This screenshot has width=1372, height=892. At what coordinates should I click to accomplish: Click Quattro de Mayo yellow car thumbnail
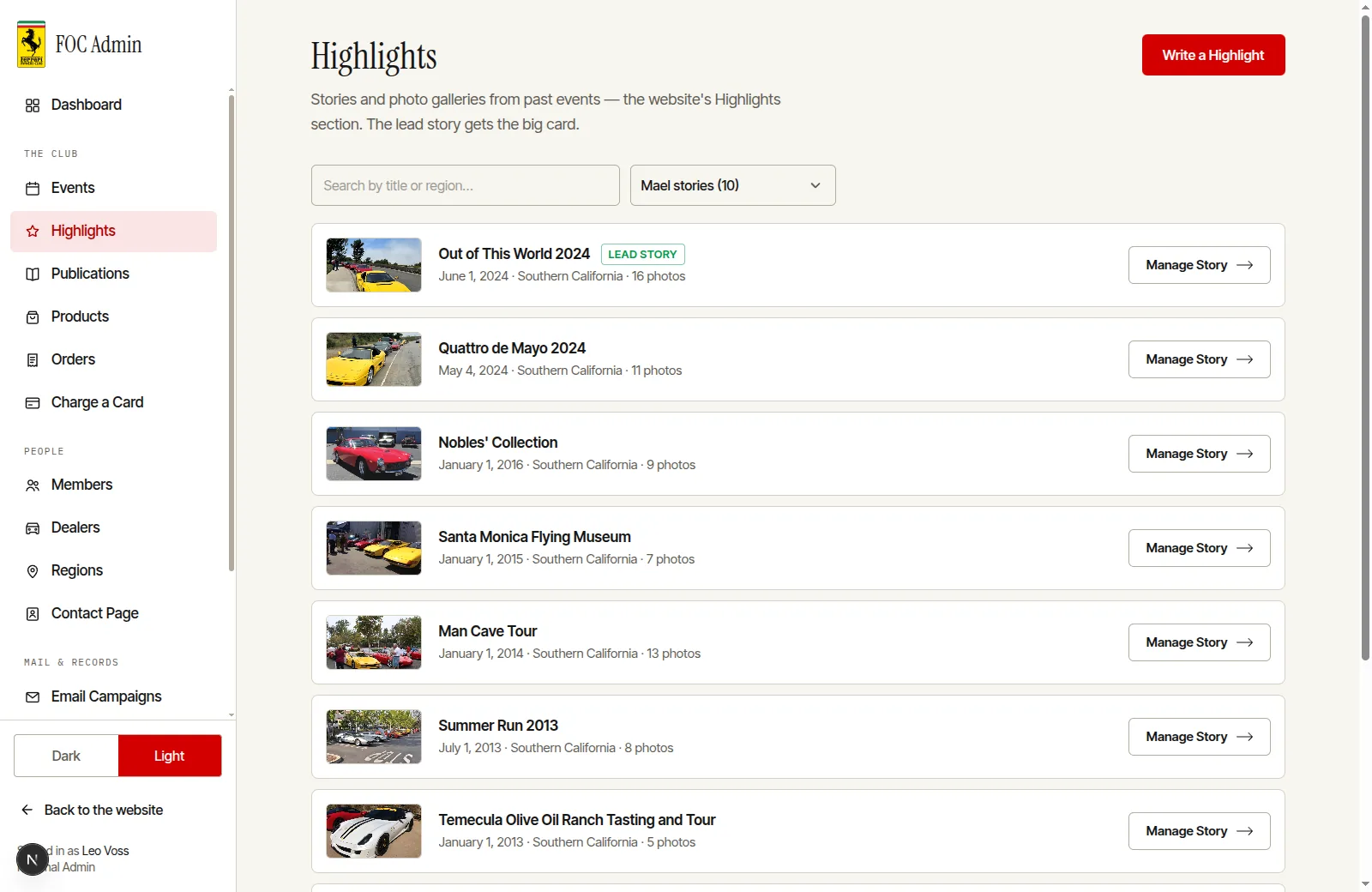pyautogui.click(x=374, y=359)
